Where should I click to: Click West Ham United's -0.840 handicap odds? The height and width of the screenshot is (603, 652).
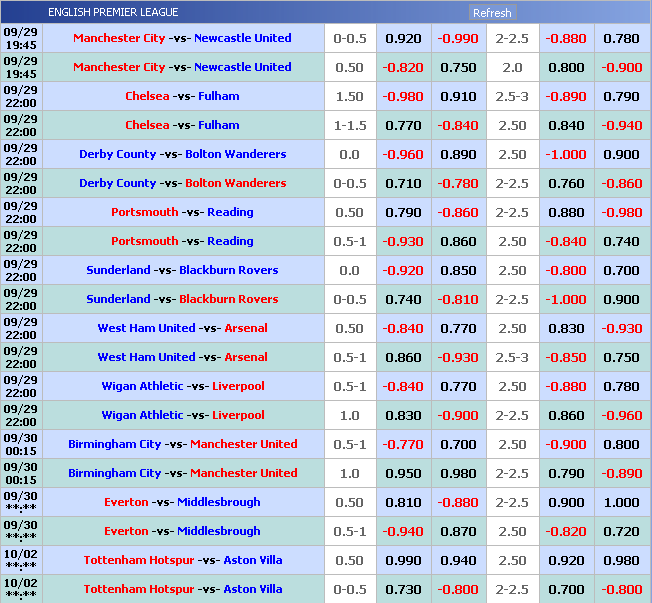(403, 328)
